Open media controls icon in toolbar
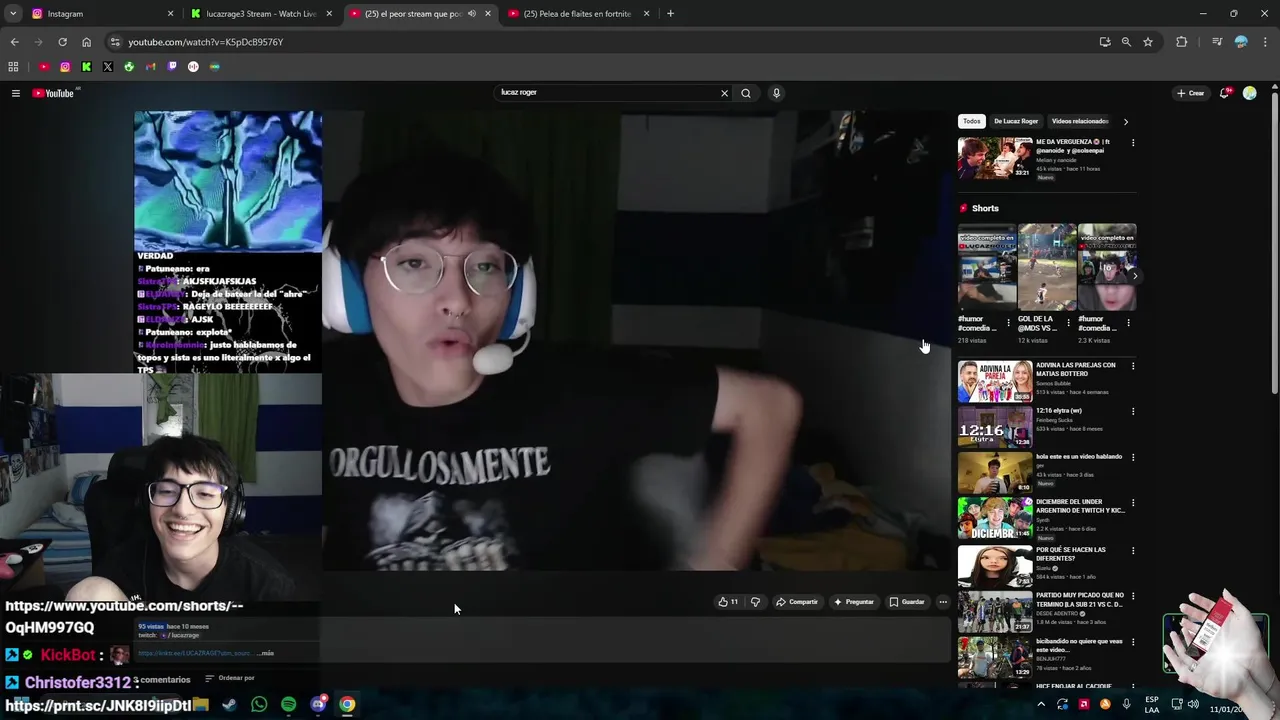 (1217, 42)
